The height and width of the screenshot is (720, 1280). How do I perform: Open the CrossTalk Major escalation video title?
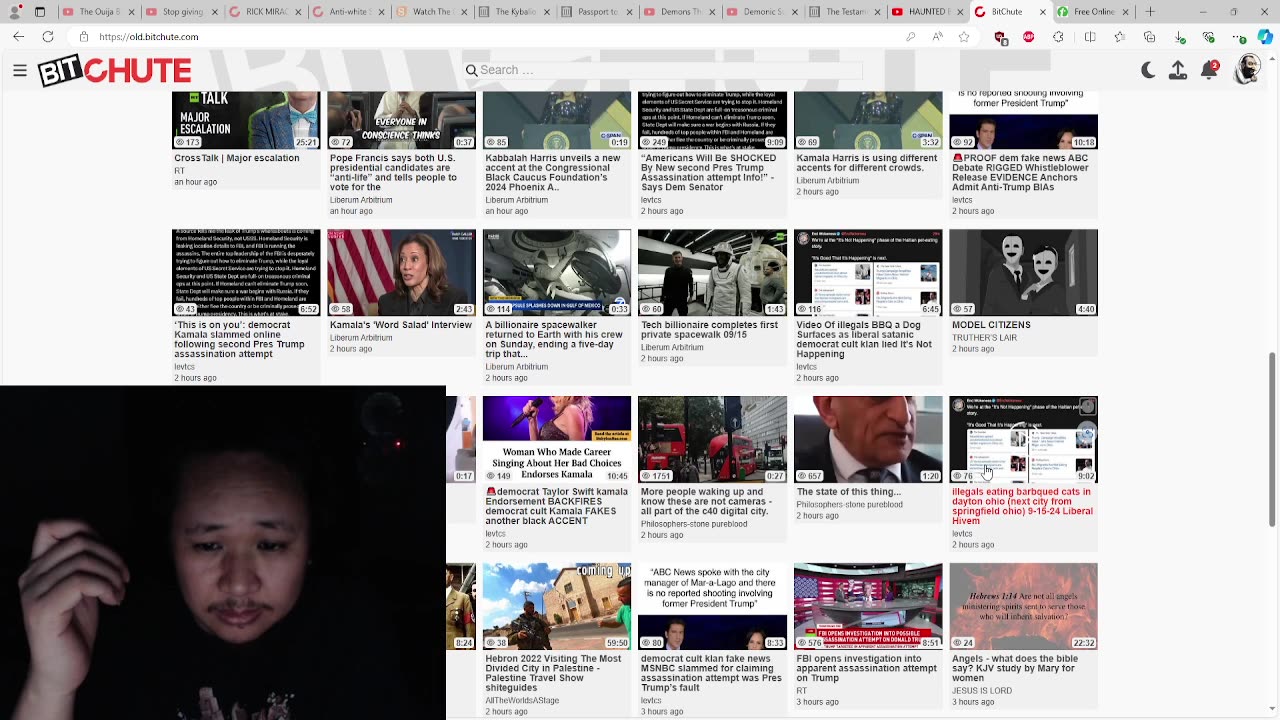pos(237,158)
